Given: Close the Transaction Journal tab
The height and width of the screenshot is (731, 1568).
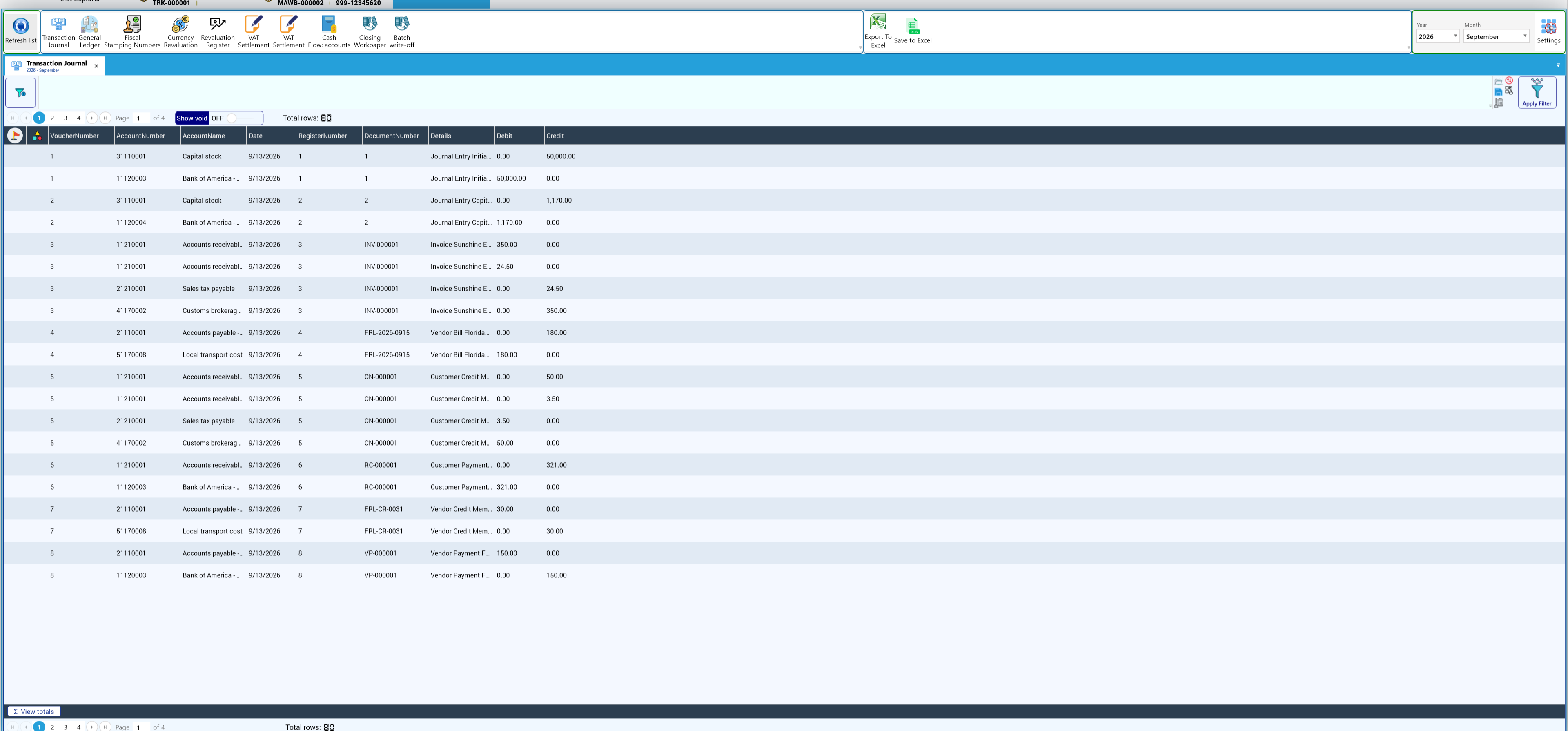Looking at the screenshot, I should [x=96, y=66].
